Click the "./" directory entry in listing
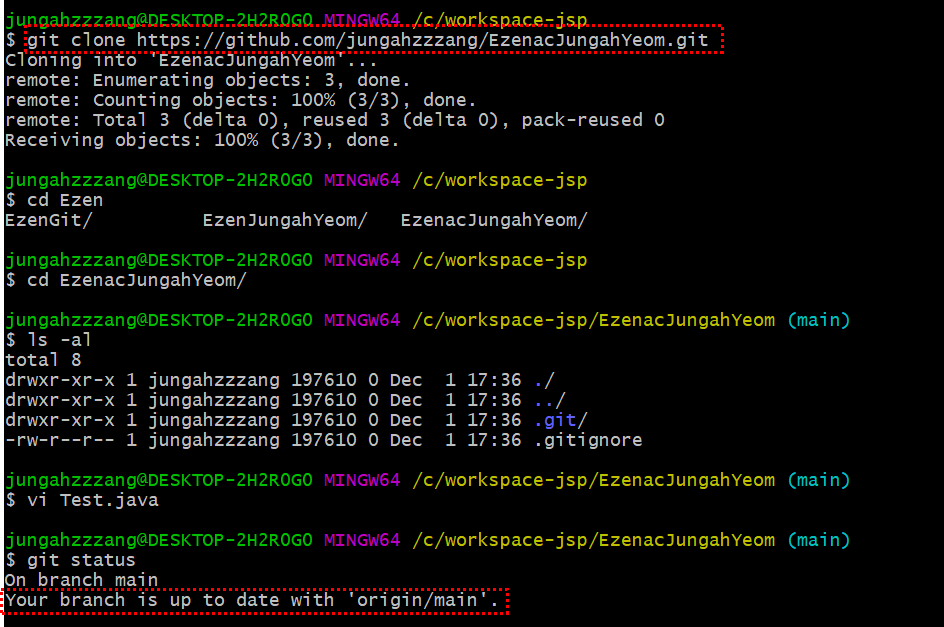Image resolution: width=944 pixels, height=627 pixels. [544, 380]
